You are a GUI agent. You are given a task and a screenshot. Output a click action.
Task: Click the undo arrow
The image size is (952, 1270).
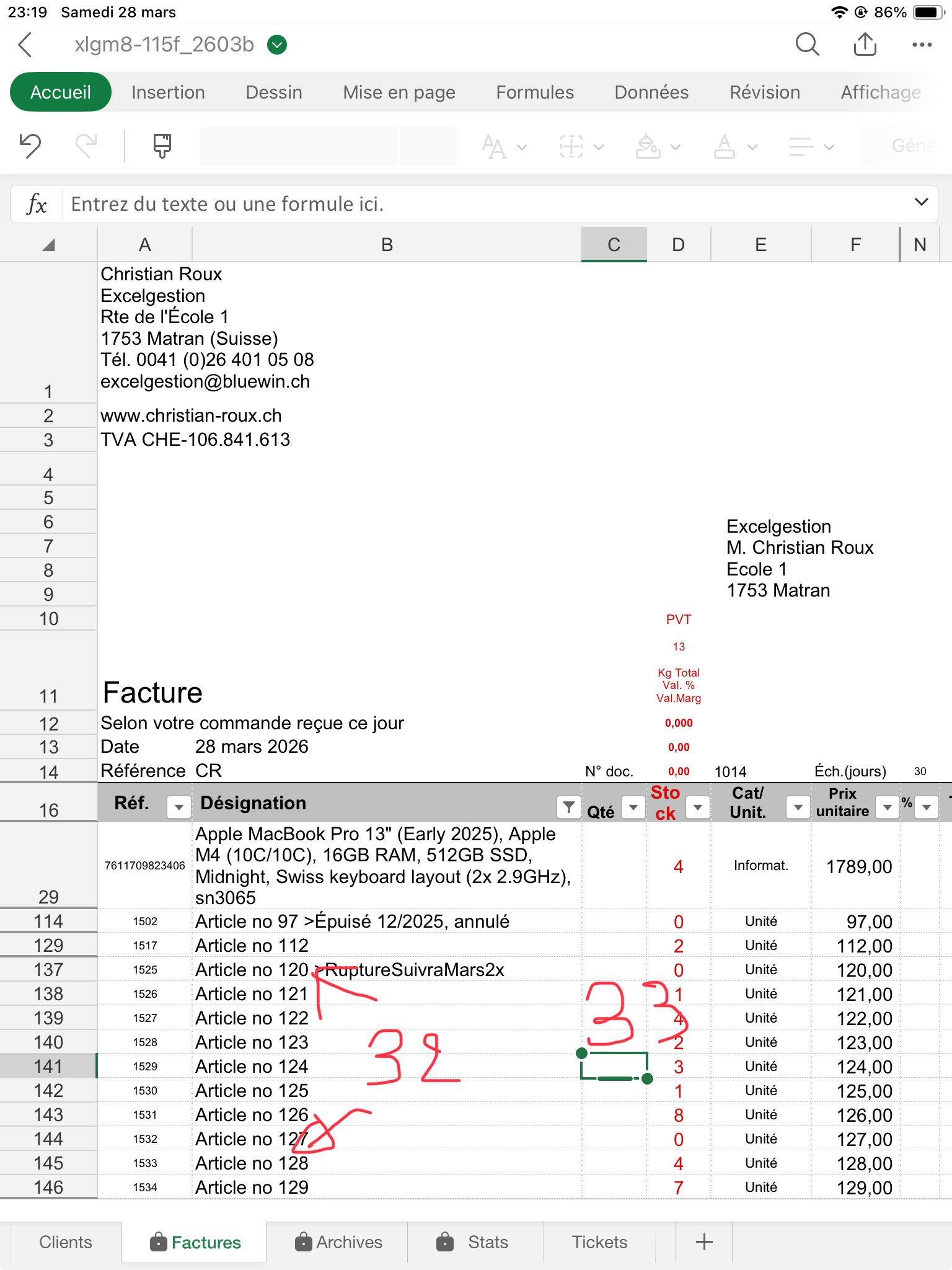[x=30, y=146]
